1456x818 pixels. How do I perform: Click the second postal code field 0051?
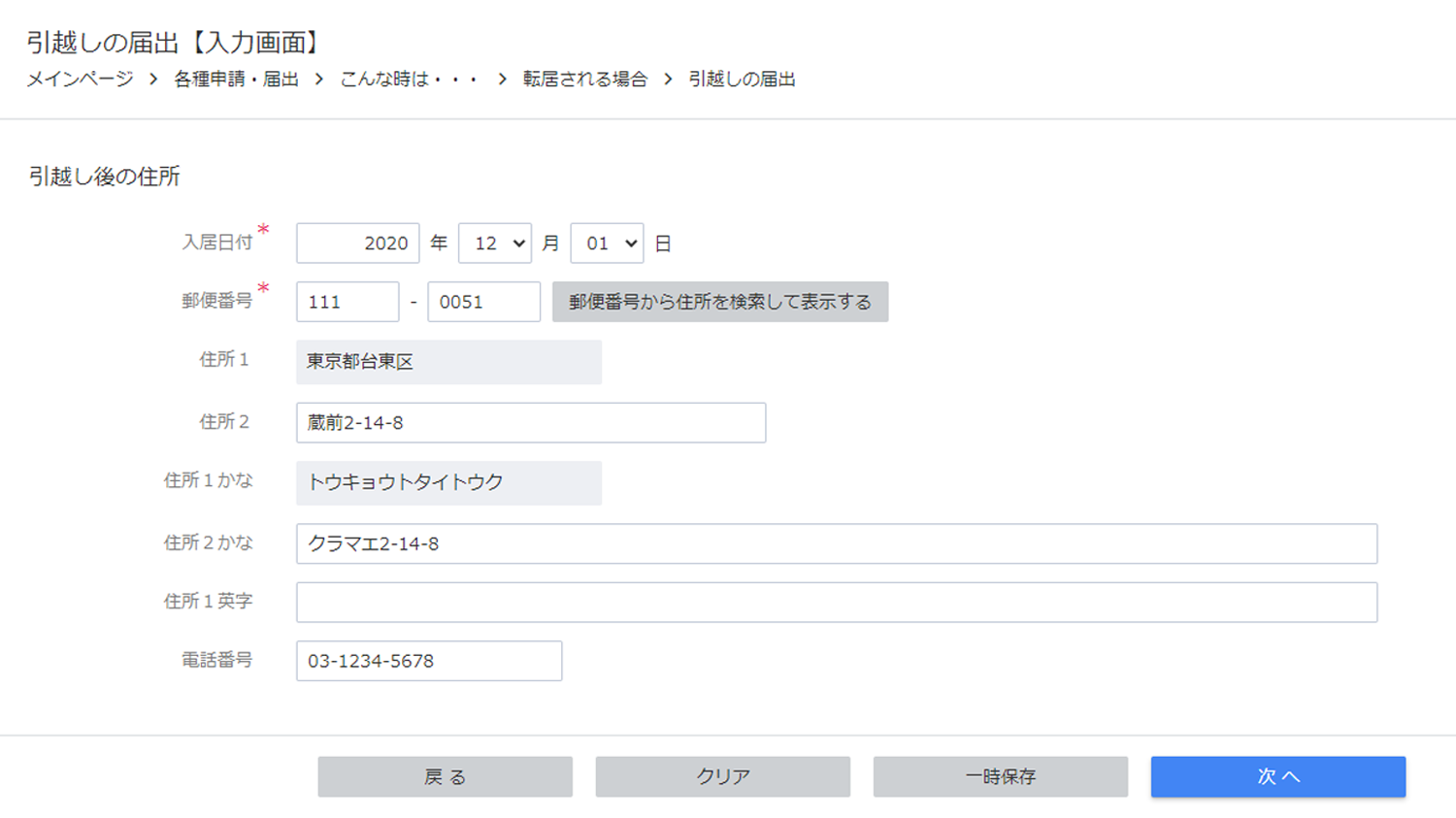483,302
